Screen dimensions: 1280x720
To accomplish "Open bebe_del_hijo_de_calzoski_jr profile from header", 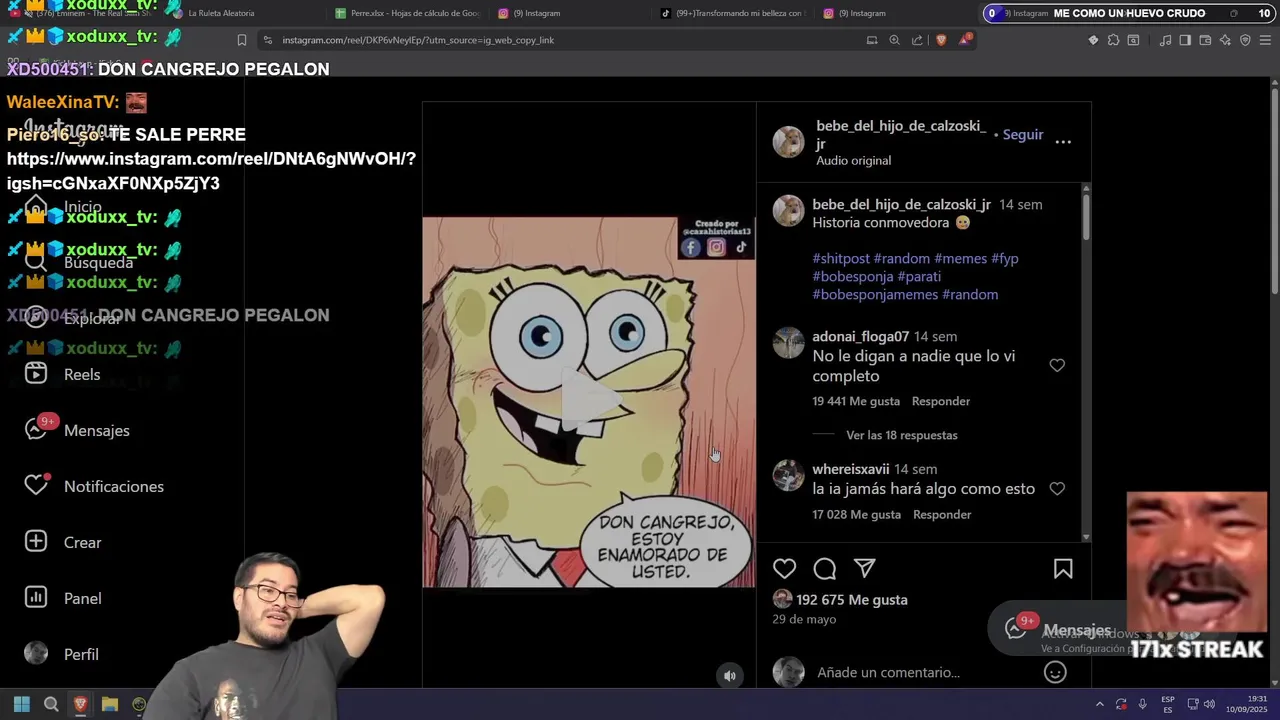I will [x=900, y=135].
